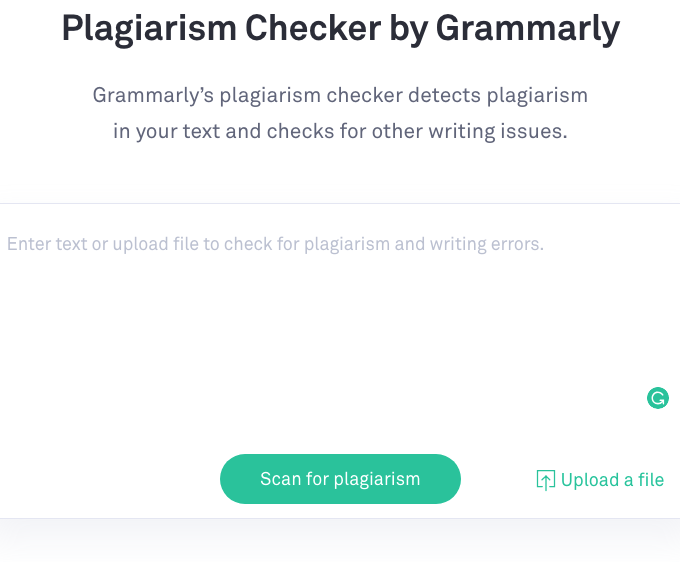680x562 pixels.
Task: Click the "Enter text or upload file" placeholder
Action: (275, 244)
